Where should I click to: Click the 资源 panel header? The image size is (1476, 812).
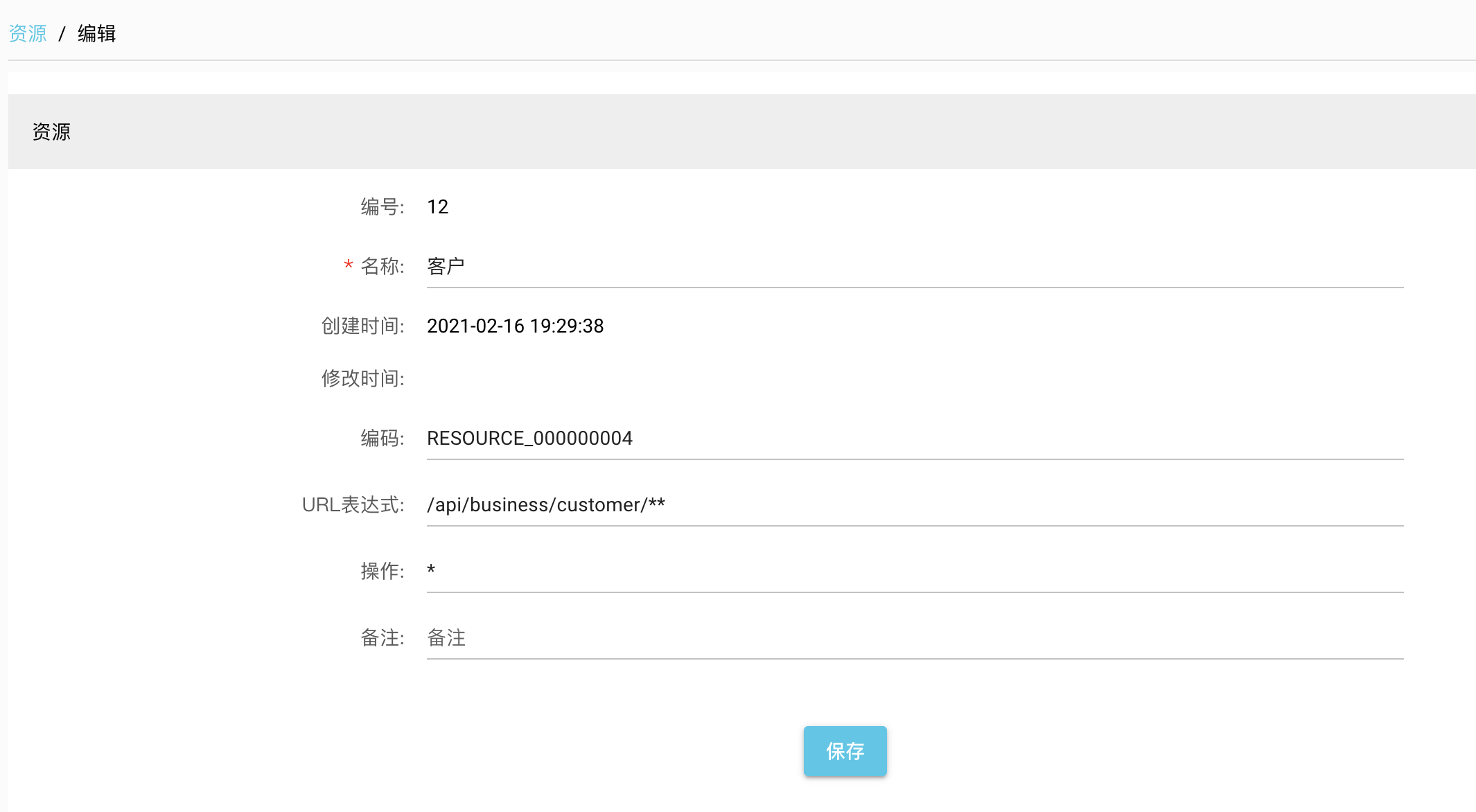pyautogui.click(x=51, y=132)
